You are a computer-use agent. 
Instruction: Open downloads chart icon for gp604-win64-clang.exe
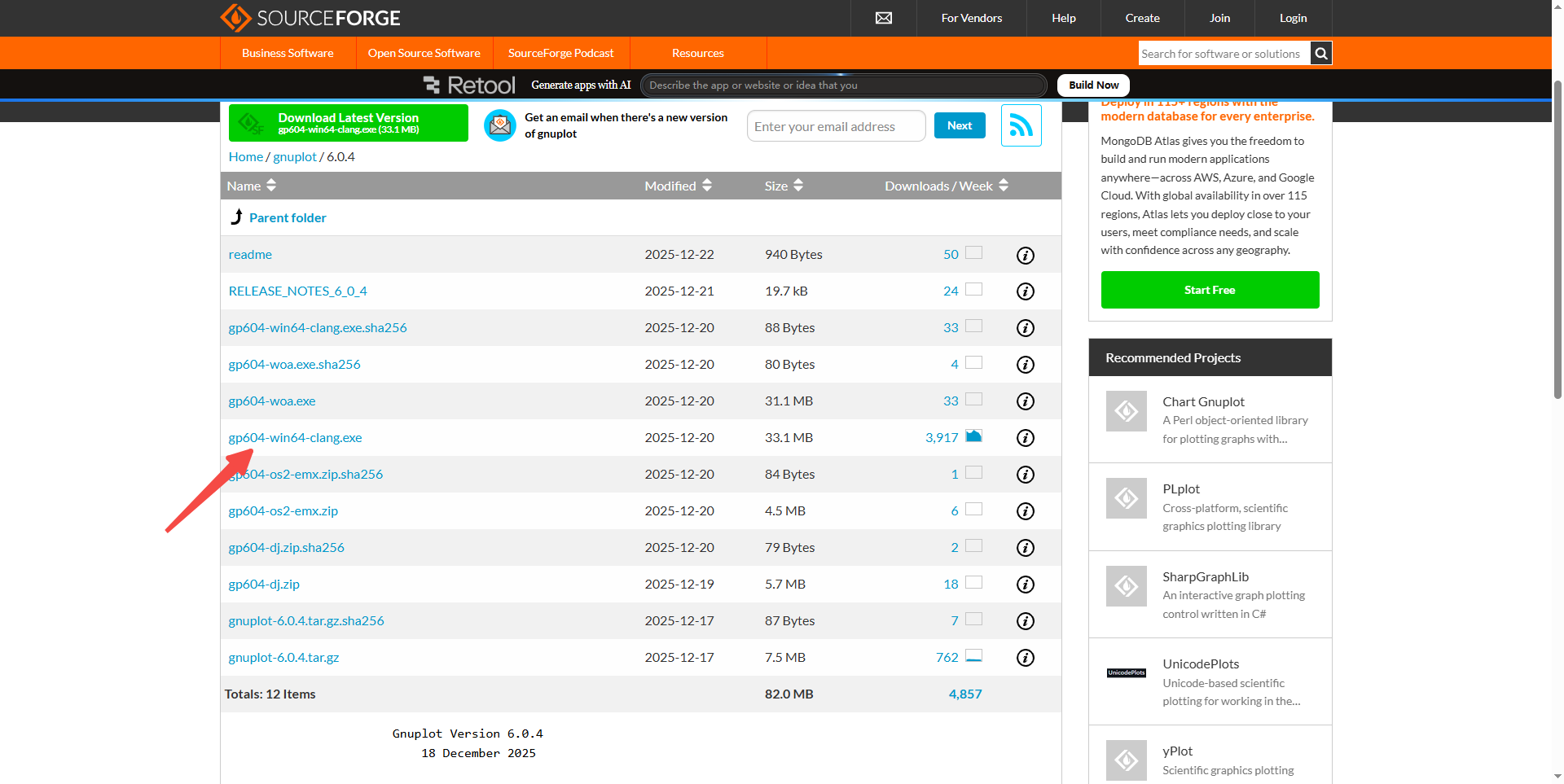coord(973,436)
